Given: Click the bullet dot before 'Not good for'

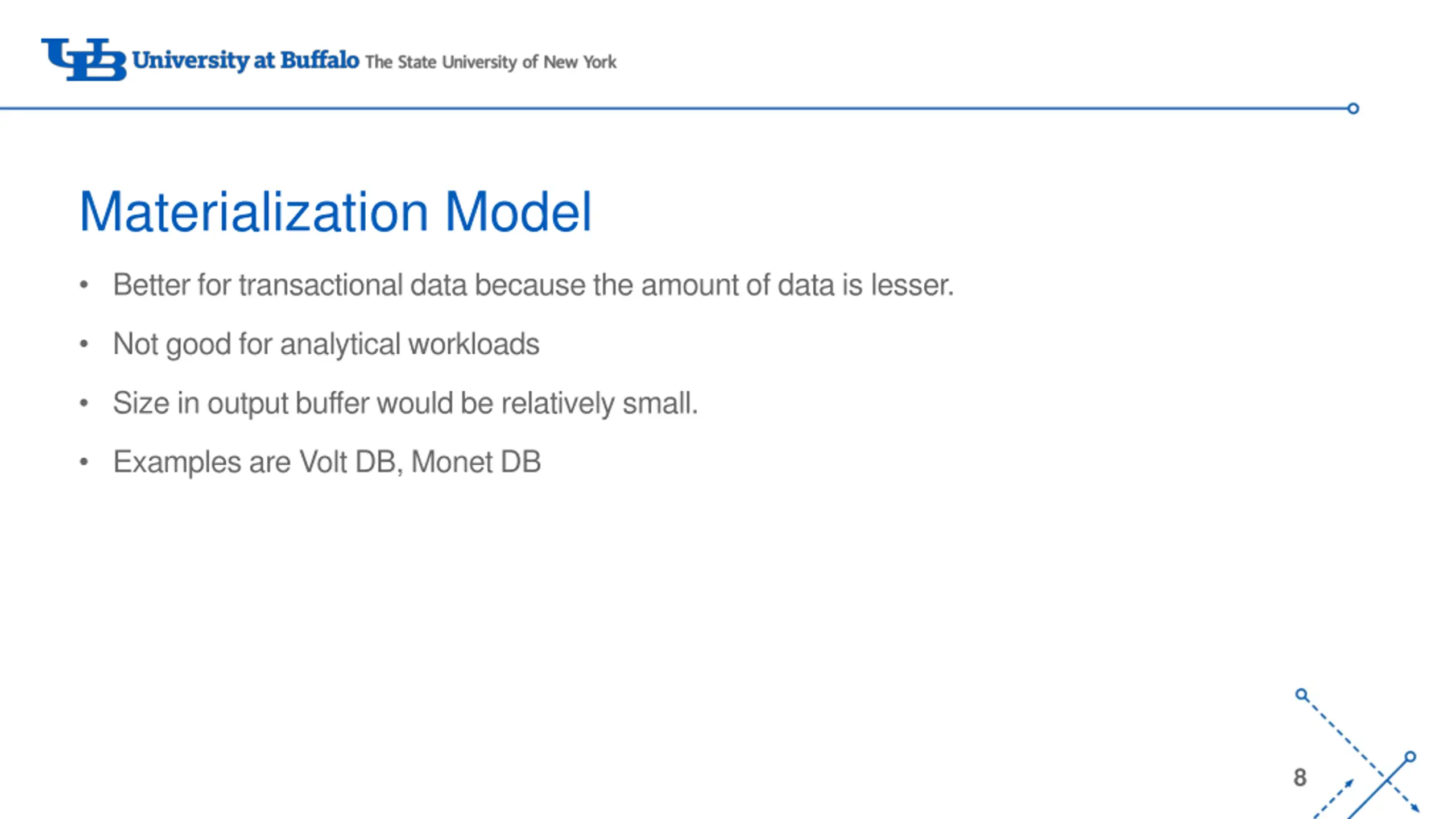Looking at the screenshot, I should [x=84, y=344].
